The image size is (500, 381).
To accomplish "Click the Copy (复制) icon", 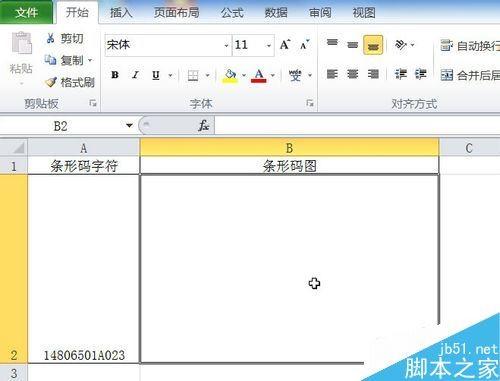I will click(50, 60).
